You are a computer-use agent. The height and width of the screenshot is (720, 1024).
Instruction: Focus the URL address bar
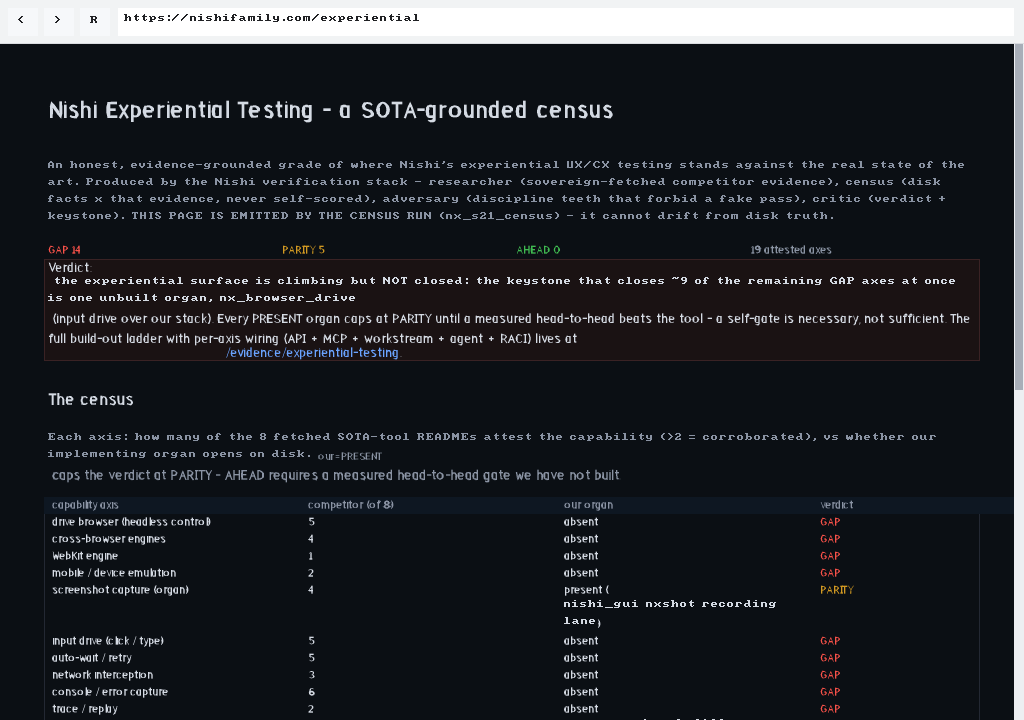point(565,22)
